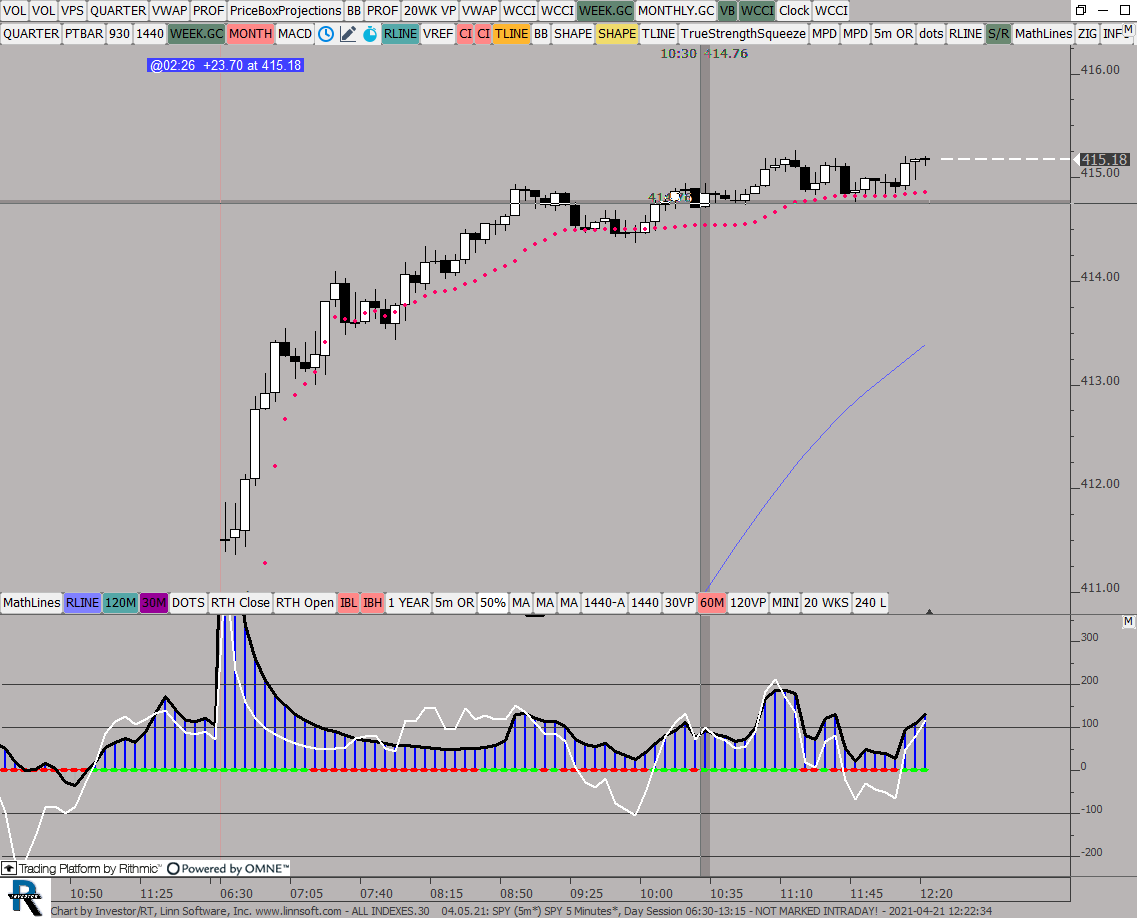Click the arrow icon before Trading Platform by Rithmic
Image resolution: width=1137 pixels, height=918 pixels.
9,868
